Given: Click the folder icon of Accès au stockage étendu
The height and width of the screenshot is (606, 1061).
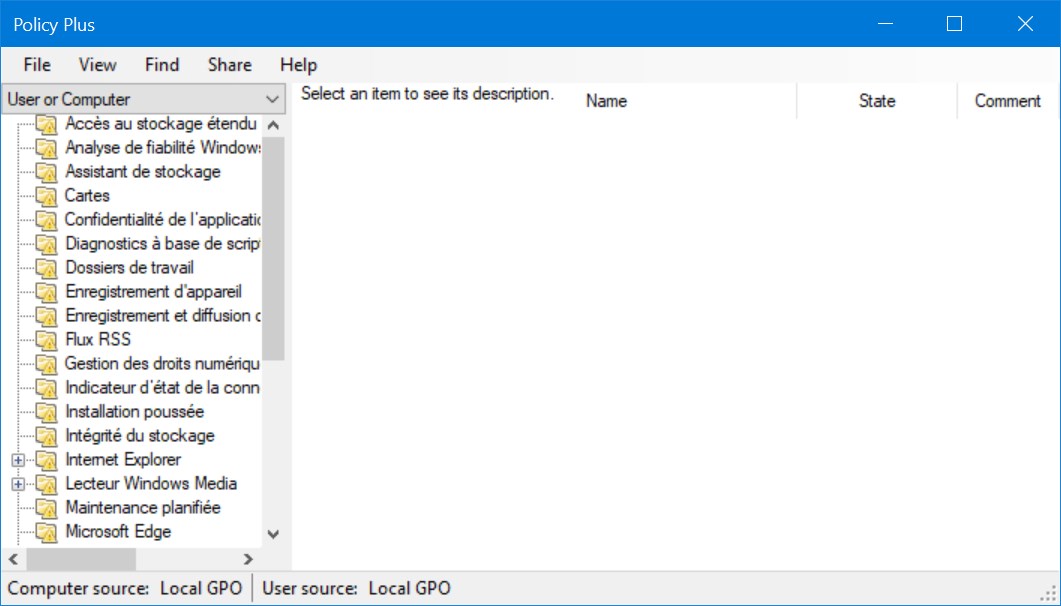Looking at the screenshot, I should (x=46, y=124).
